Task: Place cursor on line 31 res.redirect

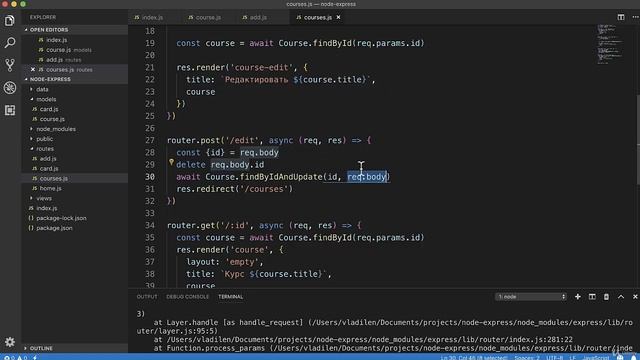Action: (235, 189)
